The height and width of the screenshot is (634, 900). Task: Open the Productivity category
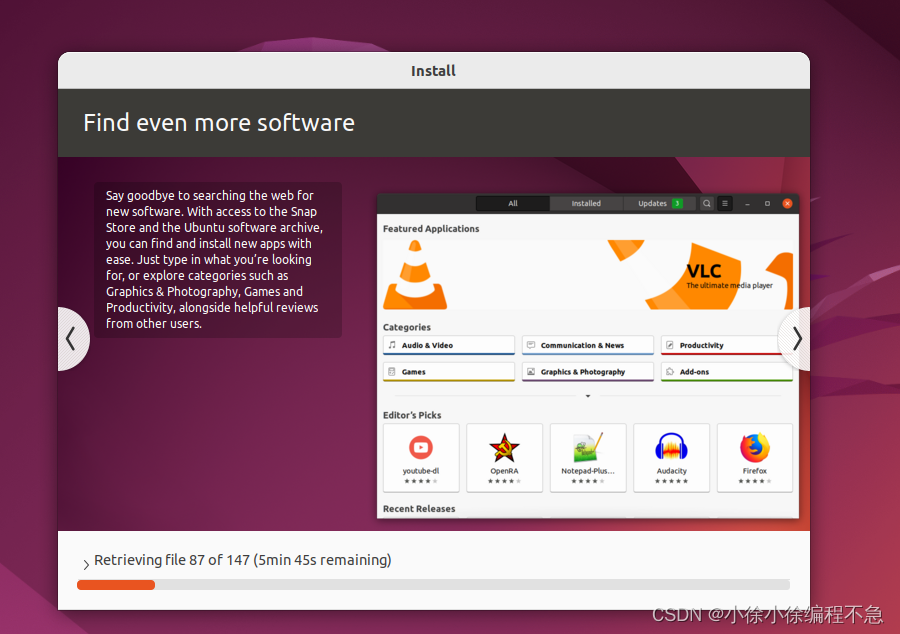(724, 345)
